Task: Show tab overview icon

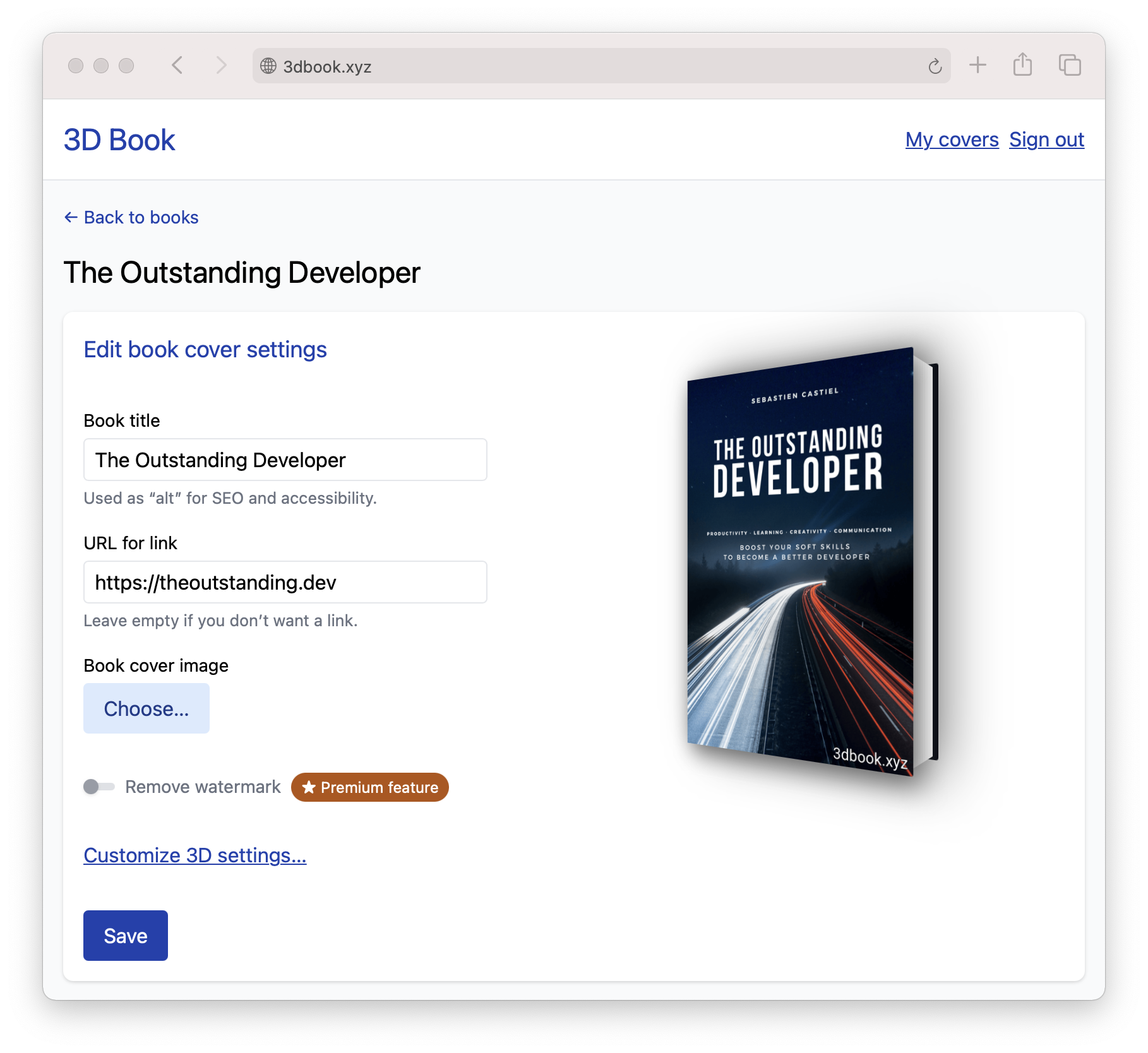Action: pos(1069,65)
